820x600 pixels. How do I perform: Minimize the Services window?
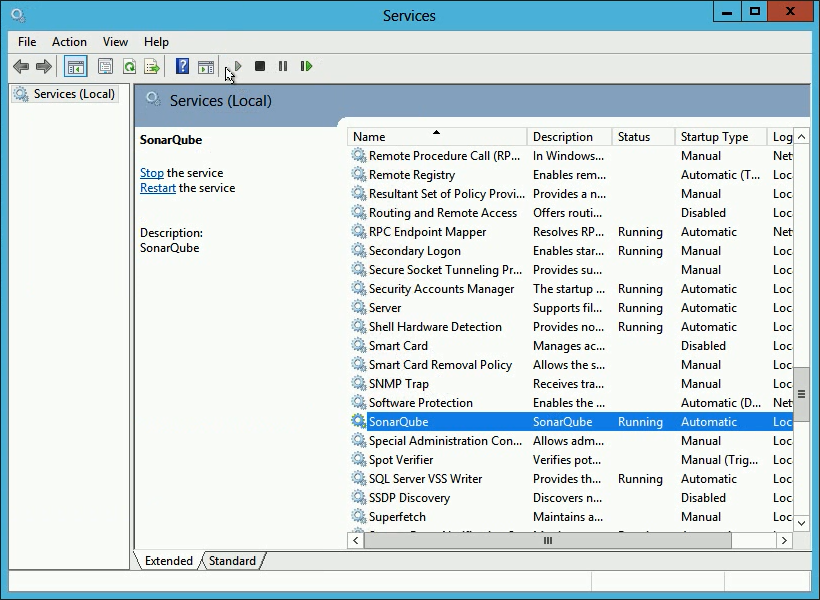(x=727, y=12)
